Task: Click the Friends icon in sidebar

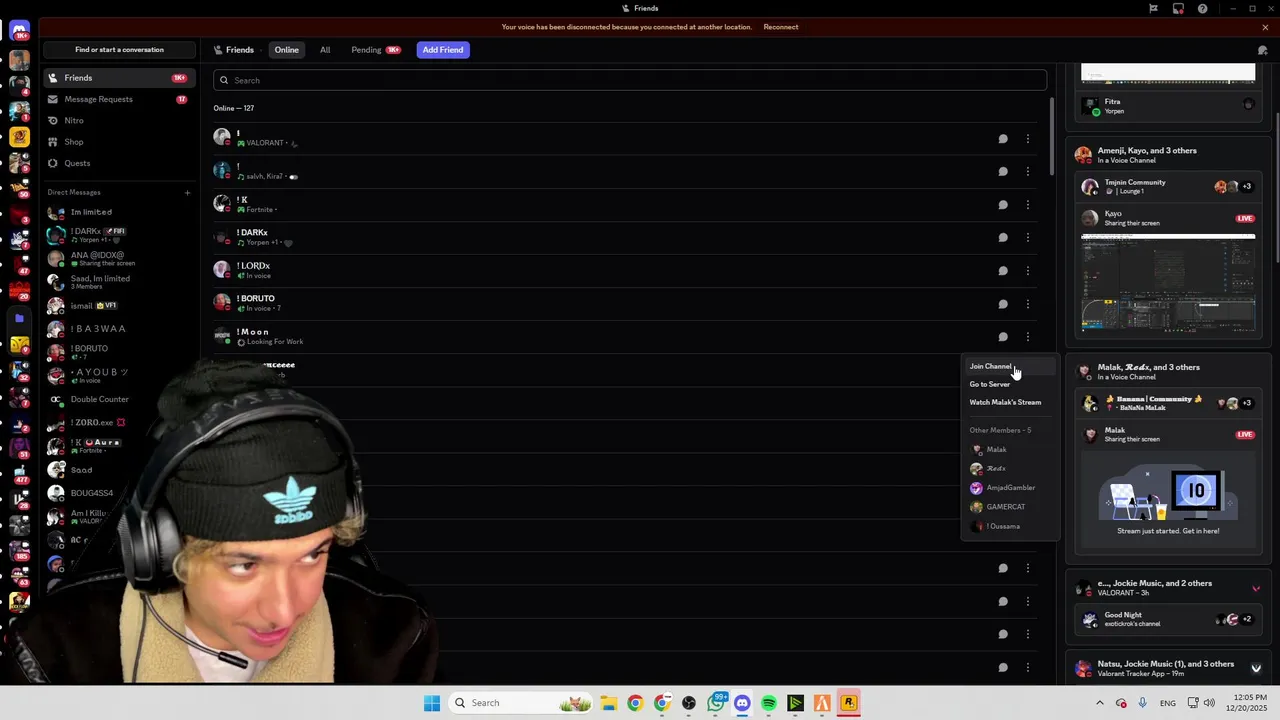Action: [53, 78]
